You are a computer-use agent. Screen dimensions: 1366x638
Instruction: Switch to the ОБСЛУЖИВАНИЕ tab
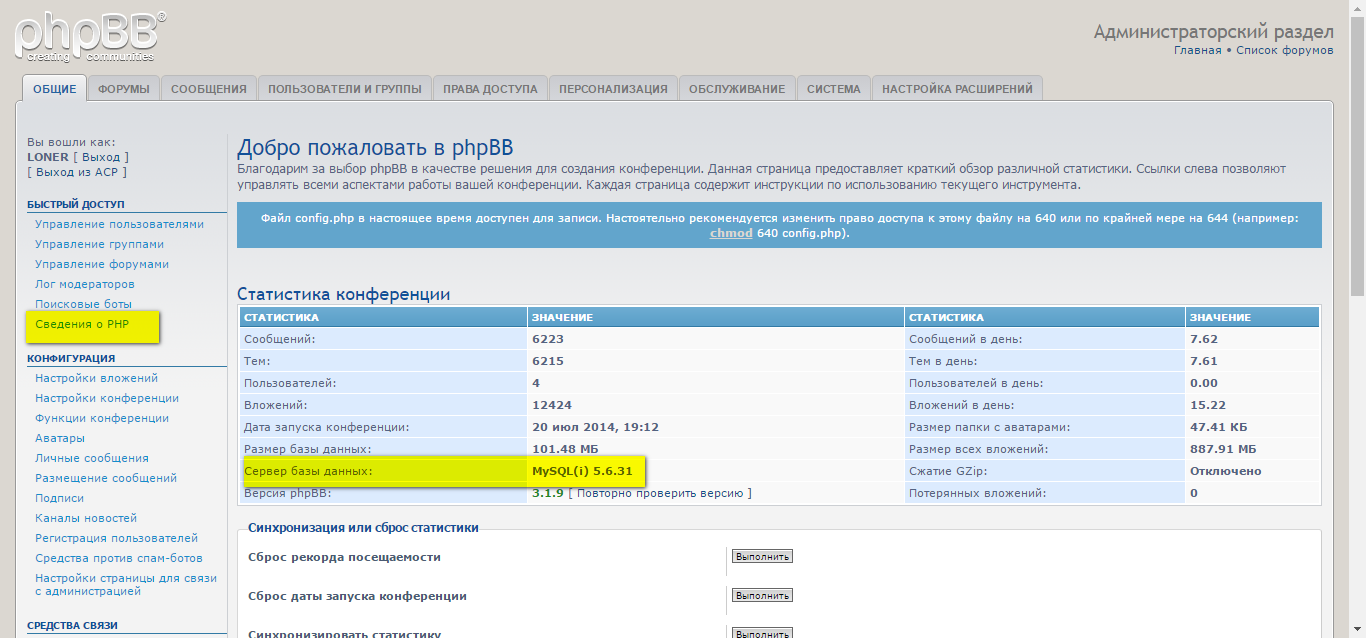coord(737,89)
